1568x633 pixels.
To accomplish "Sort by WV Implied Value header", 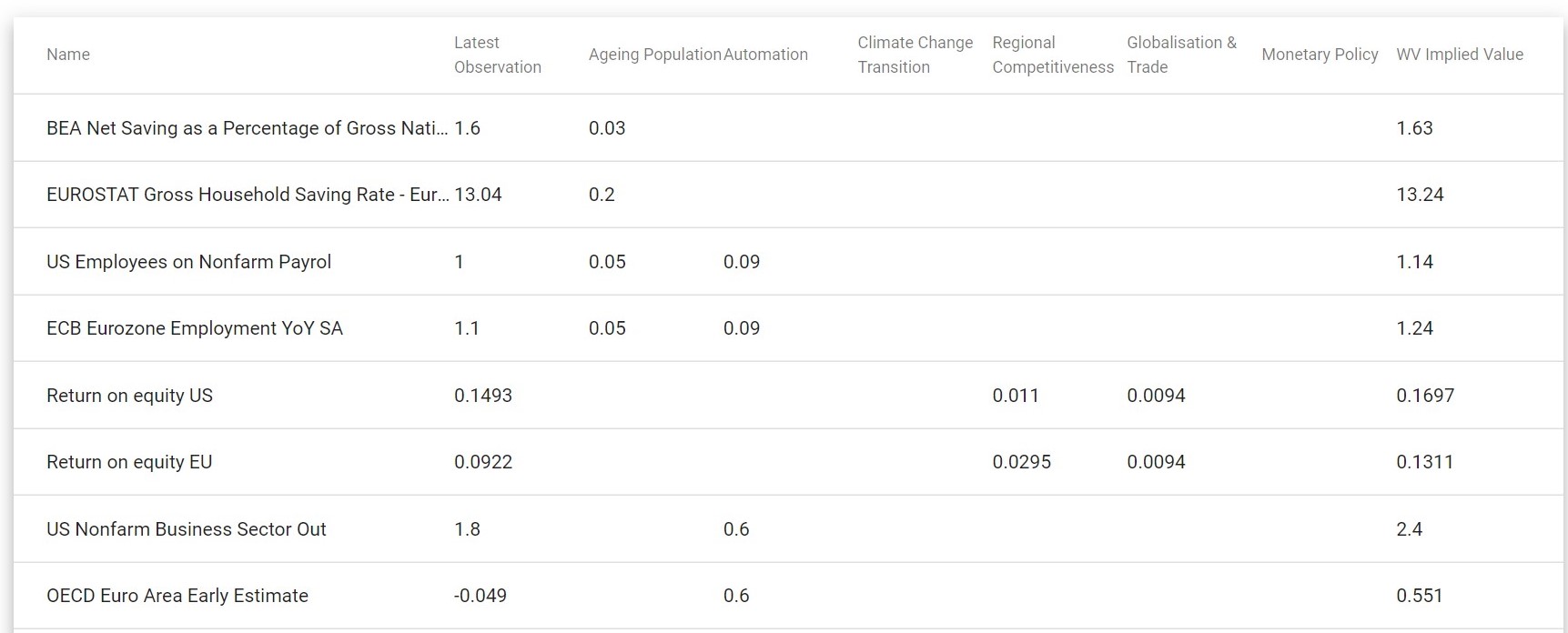I will pyautogui.click(x=1460, y=55).
